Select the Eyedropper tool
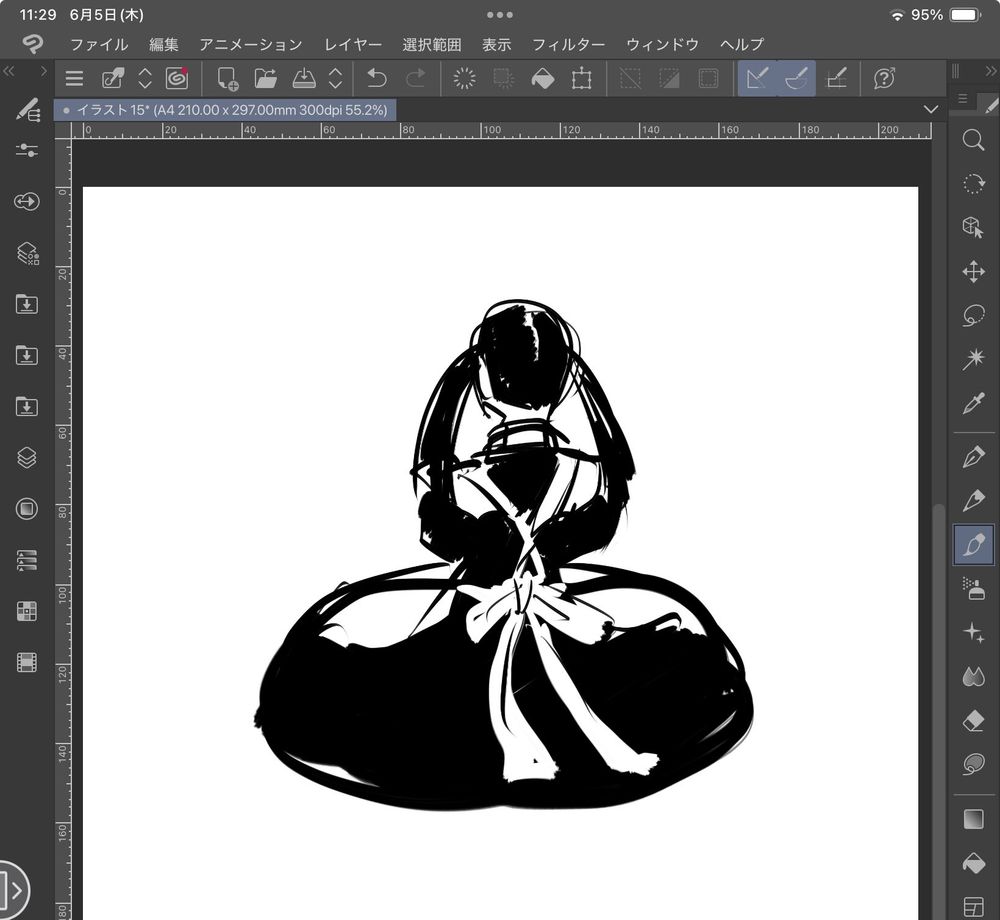This screenshot has height=920, width=1000. [973, 404]
